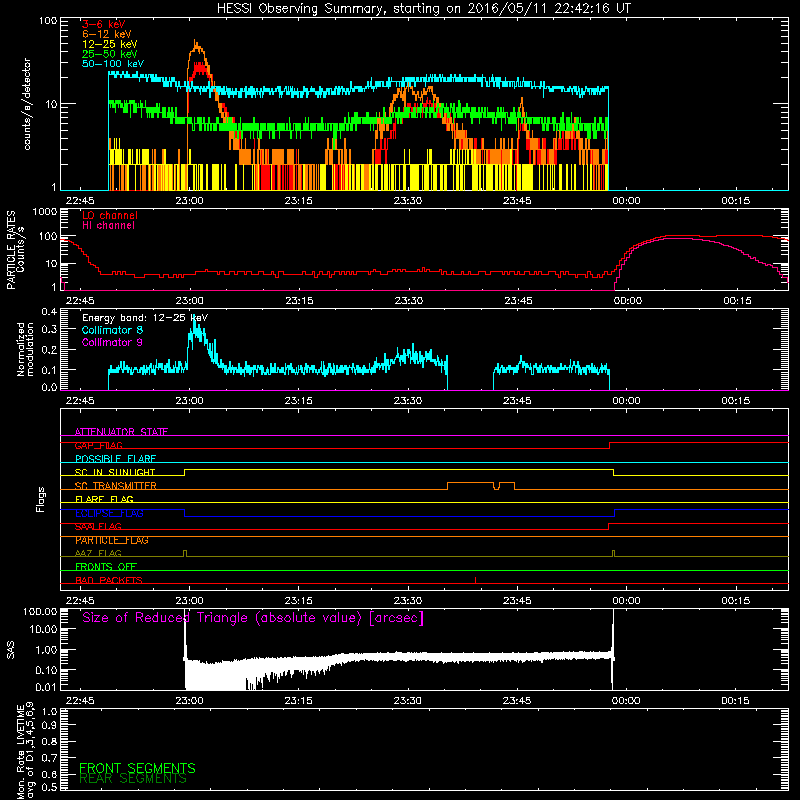This screenshot has width=800, height=800.
Task: Click the small red BAD_PACKETS tick mark
Action: 476,580
